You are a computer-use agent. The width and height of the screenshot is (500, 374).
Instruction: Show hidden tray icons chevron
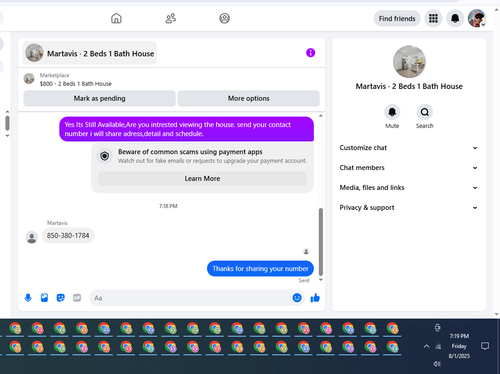pyautogui.click(x=426, y=346)
